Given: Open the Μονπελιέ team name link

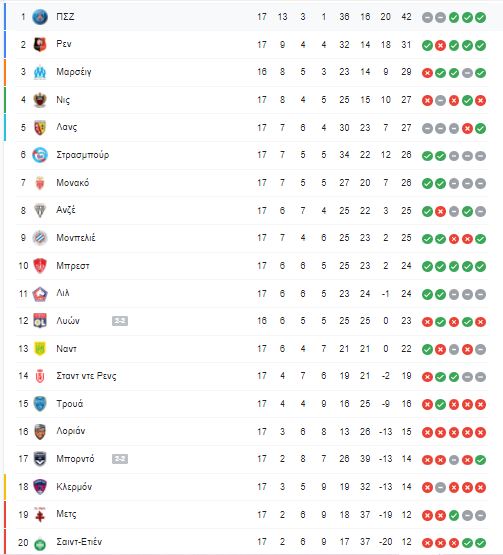Looking at the screenshot, I should [76, 238].
